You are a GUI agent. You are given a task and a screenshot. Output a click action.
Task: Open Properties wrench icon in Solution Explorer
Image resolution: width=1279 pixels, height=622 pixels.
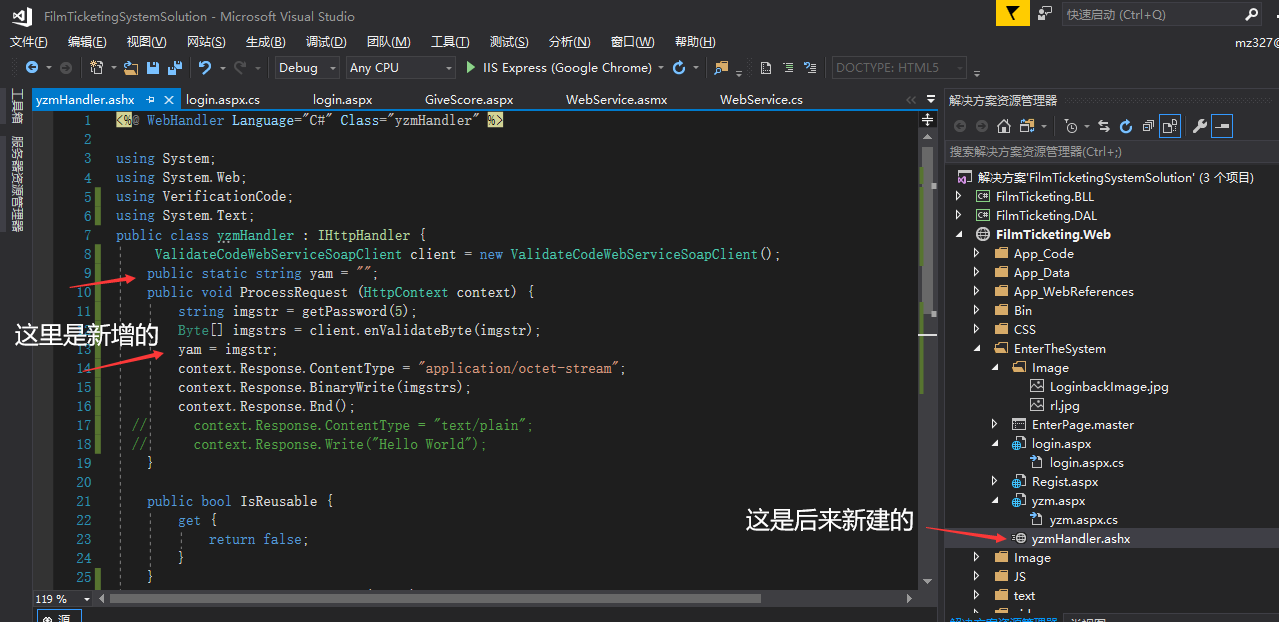(1200, 126)
